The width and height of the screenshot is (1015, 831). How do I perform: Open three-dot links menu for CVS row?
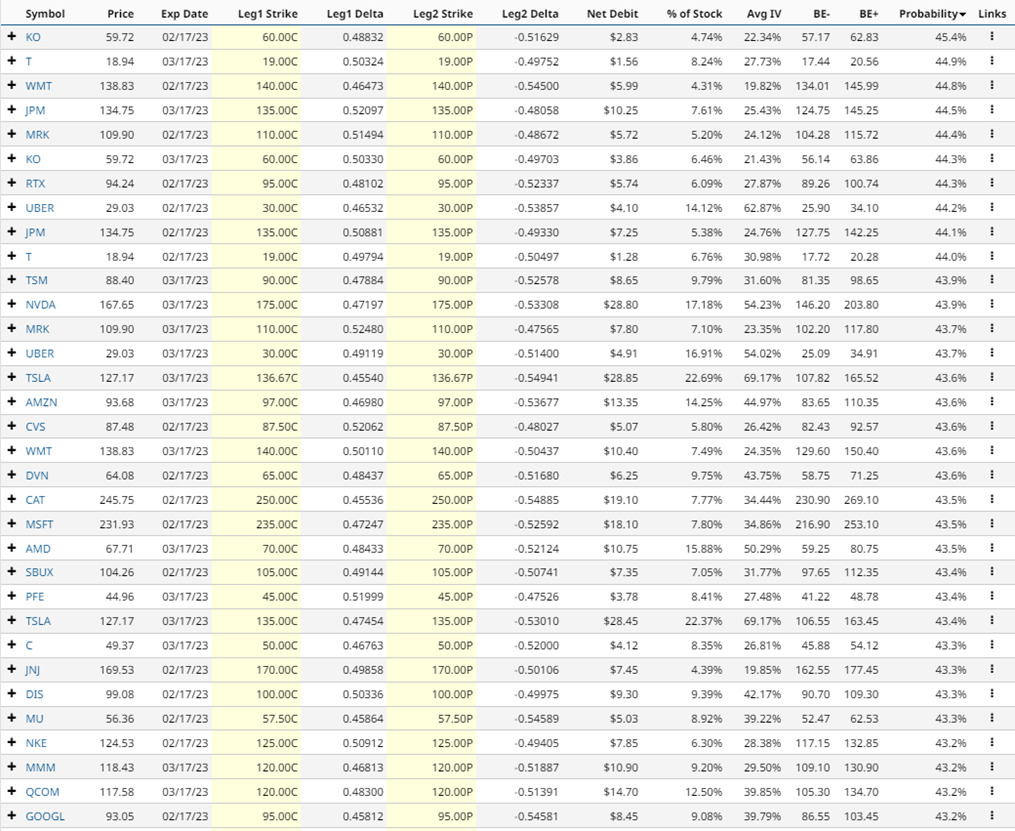coord(991,426)
